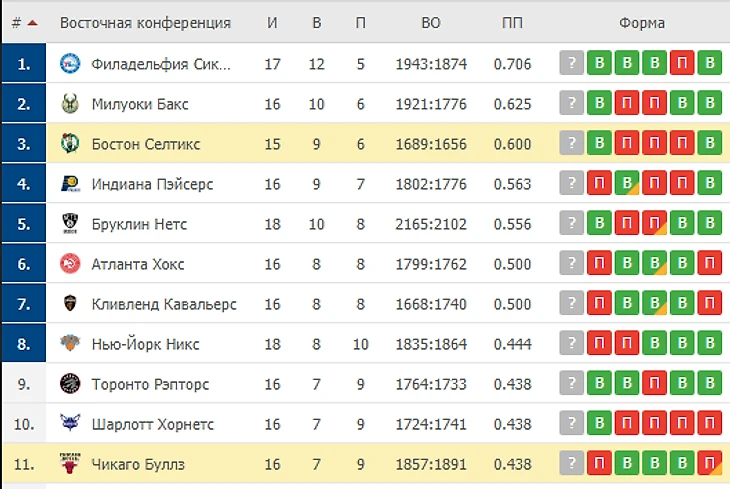Click the first red П badge in Chicago's form
This screenshot has width=730, height=489.
(599, 463)
